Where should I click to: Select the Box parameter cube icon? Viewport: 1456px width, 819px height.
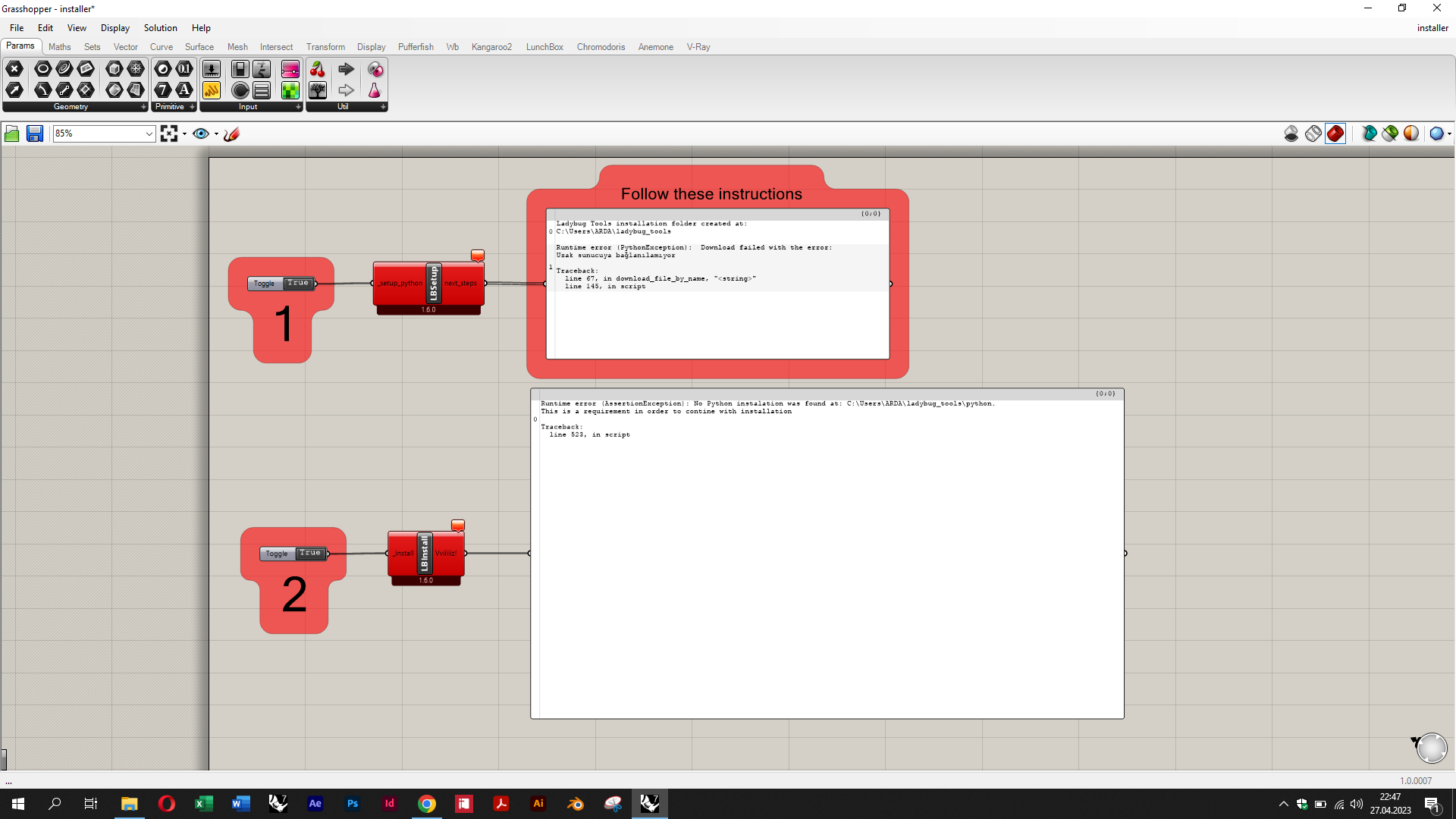pos(115,69)
